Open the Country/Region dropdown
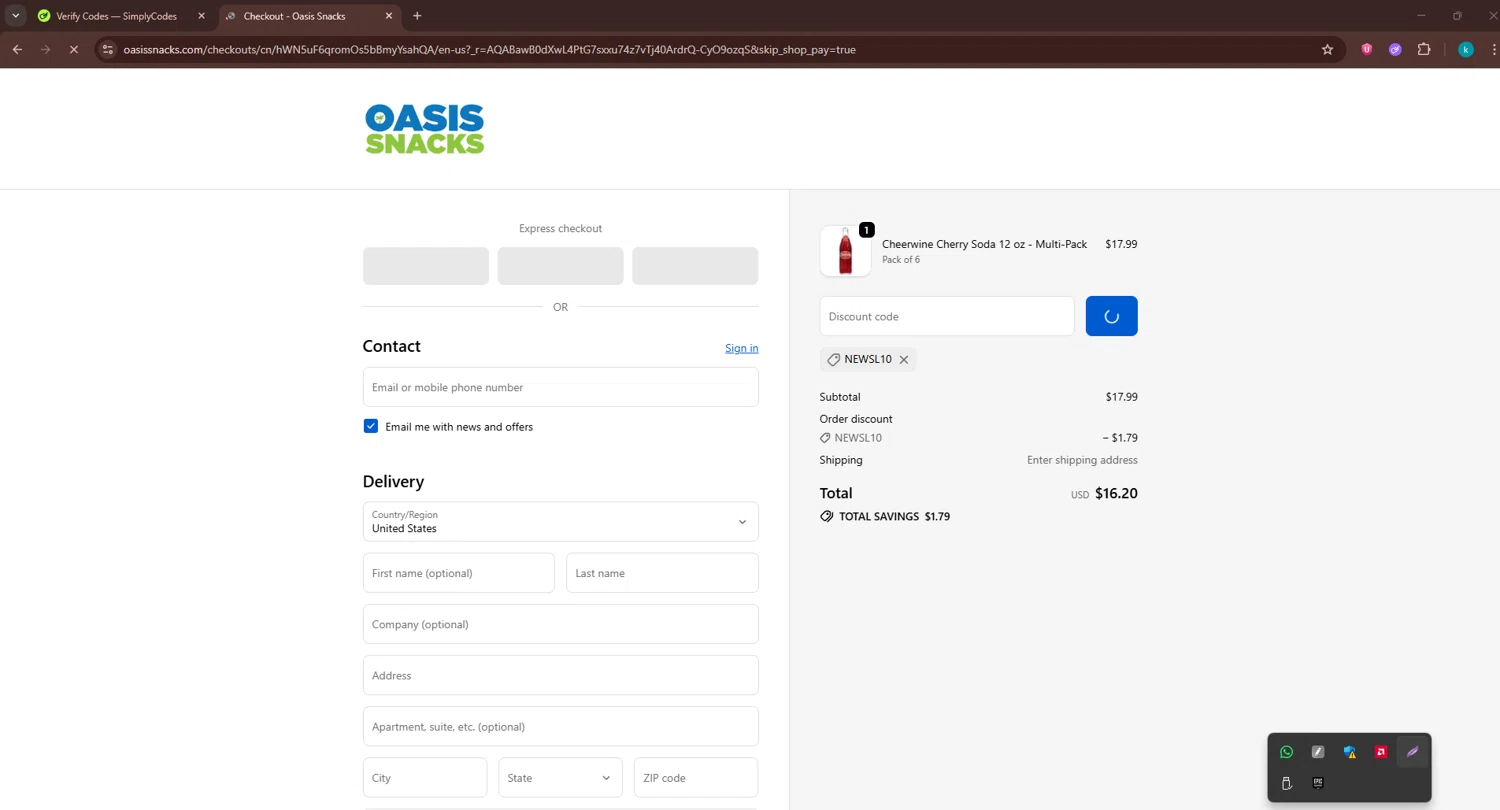Screen dimensions: 1500x810 (x=561, y=522)
